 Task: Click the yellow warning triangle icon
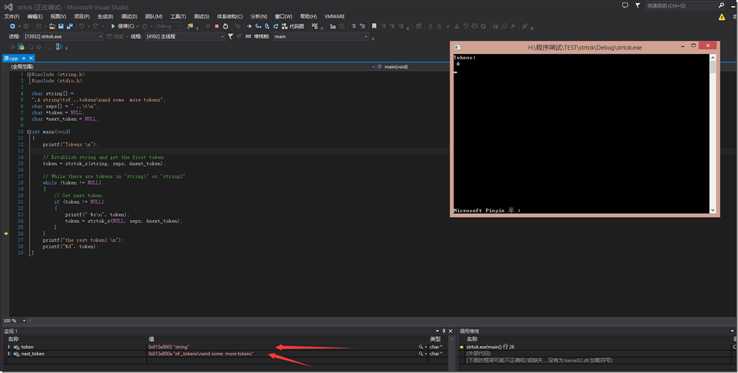[722, 17]
